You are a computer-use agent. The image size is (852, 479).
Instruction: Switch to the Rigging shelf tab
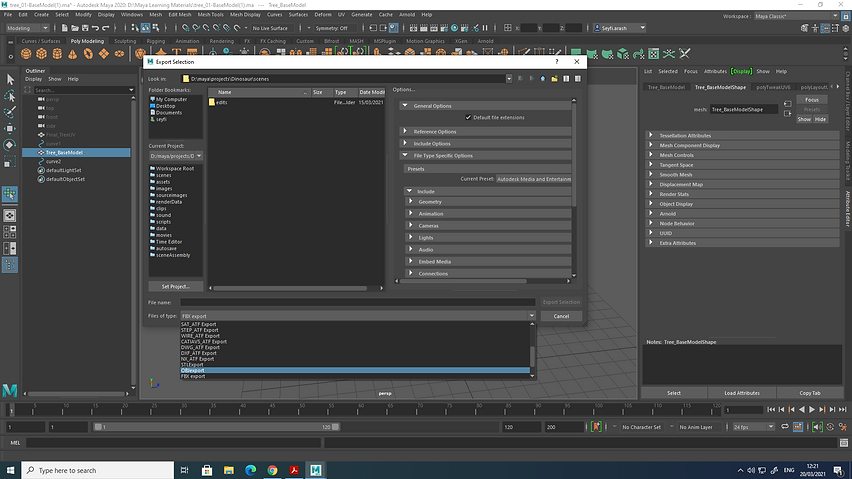(155, 41)
